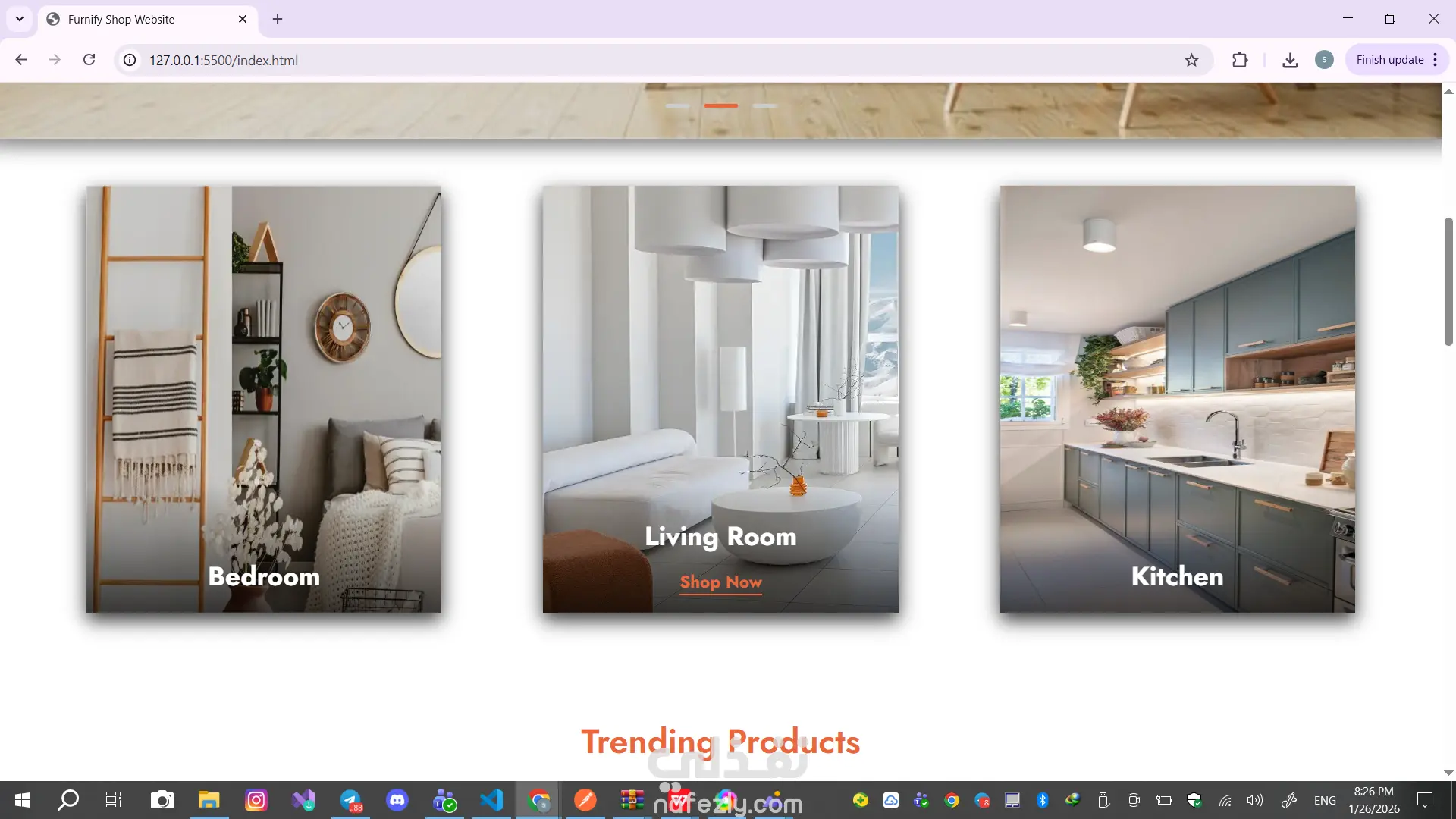
Task: Select the first carousel slide indicator
Action: [677, 105]
